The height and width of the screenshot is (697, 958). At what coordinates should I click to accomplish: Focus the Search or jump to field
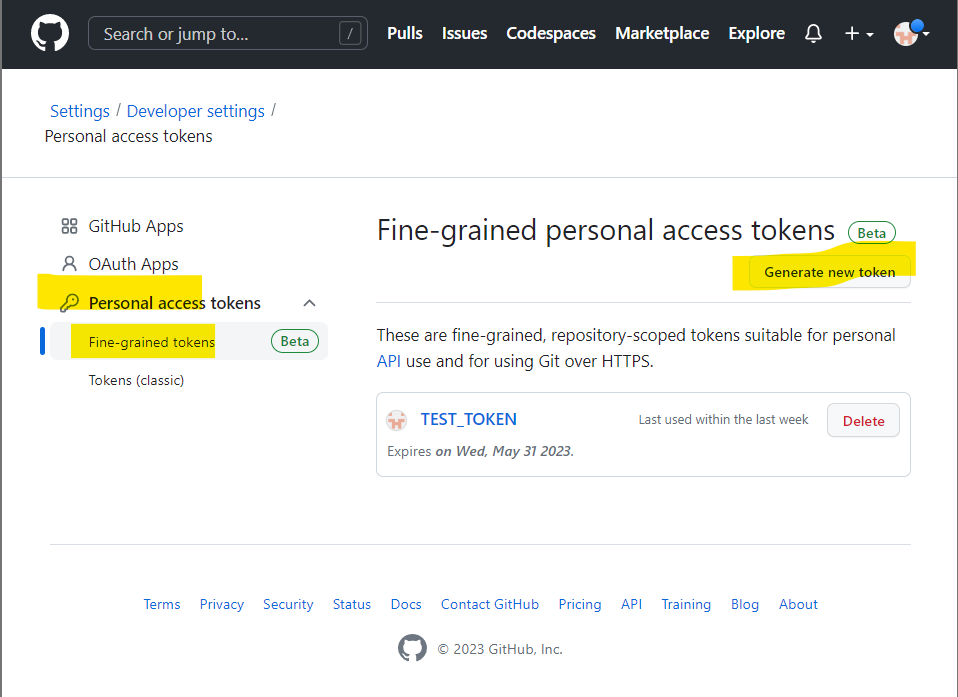(228, 33)
